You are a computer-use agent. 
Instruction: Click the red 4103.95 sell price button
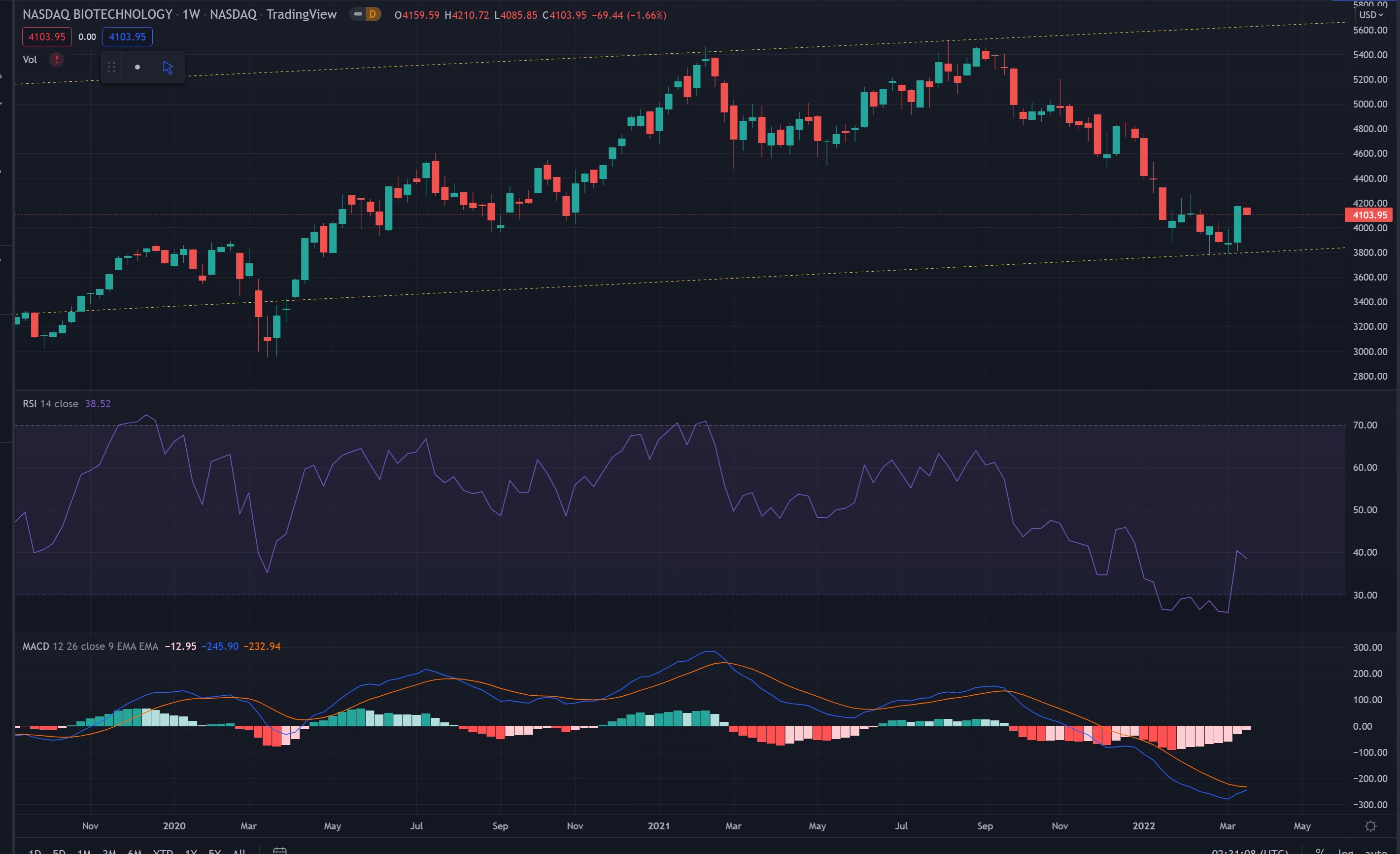tap(47, 37)
